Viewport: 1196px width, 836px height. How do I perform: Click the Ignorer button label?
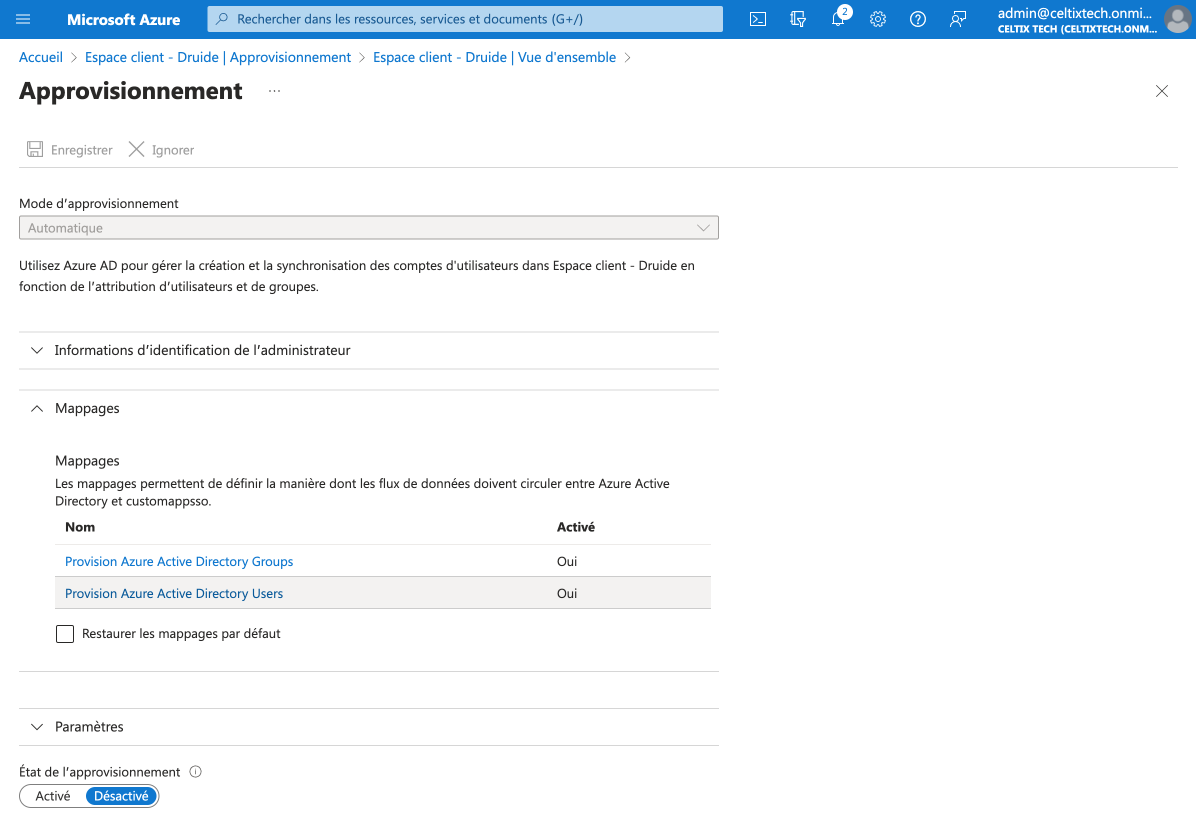(173, 150)
